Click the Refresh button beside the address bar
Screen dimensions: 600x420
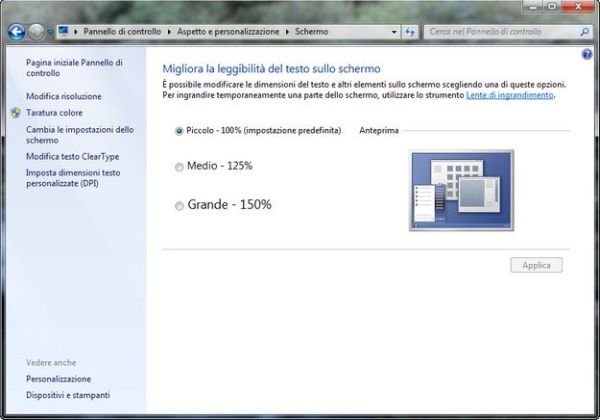pyautogui.click(x=409, y=32)
